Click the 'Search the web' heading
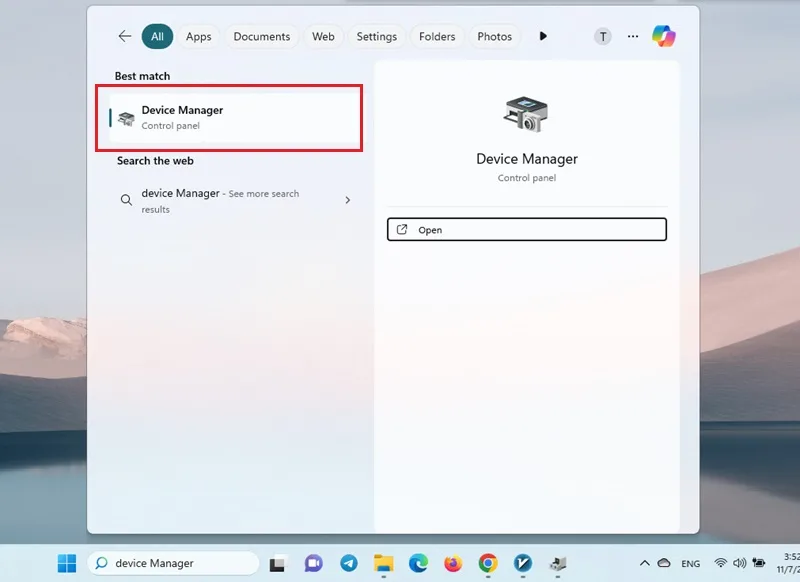 click(155, 161)
